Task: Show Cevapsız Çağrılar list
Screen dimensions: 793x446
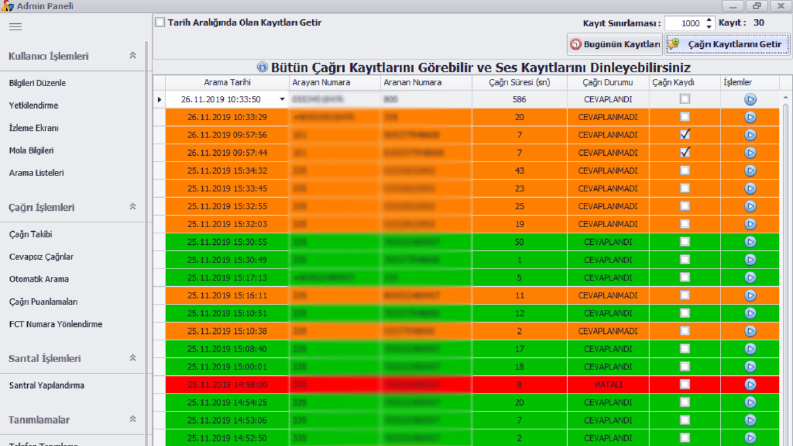Action: coord(41,257)
